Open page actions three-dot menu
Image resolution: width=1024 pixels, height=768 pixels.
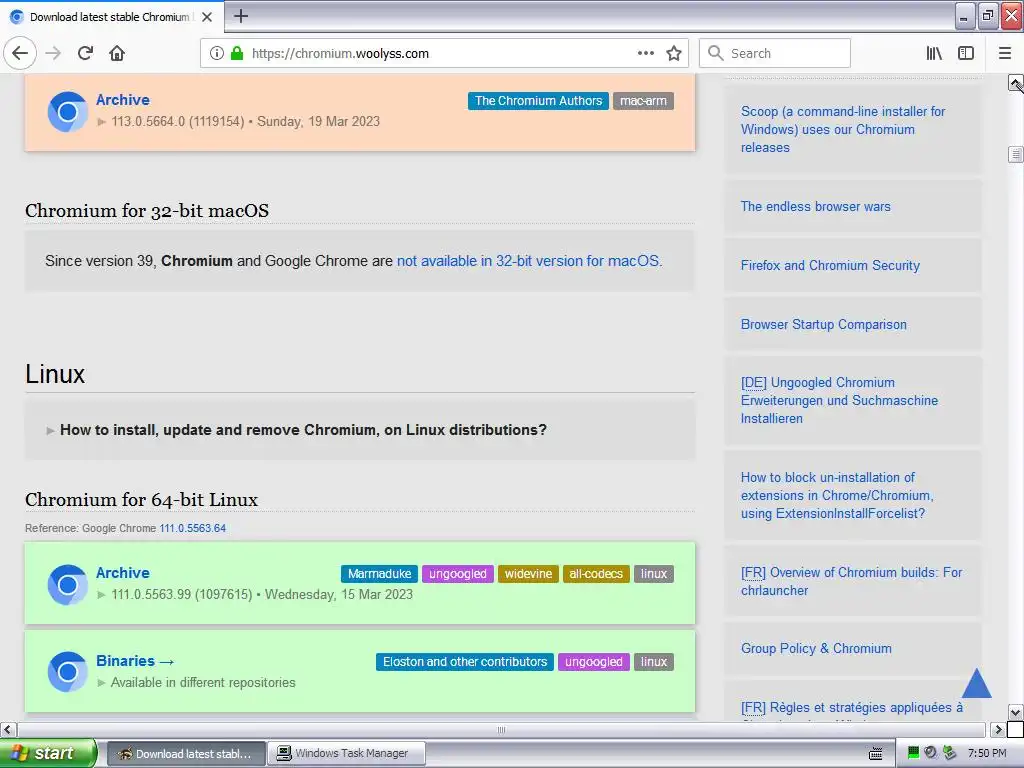[x=645, y=53]
